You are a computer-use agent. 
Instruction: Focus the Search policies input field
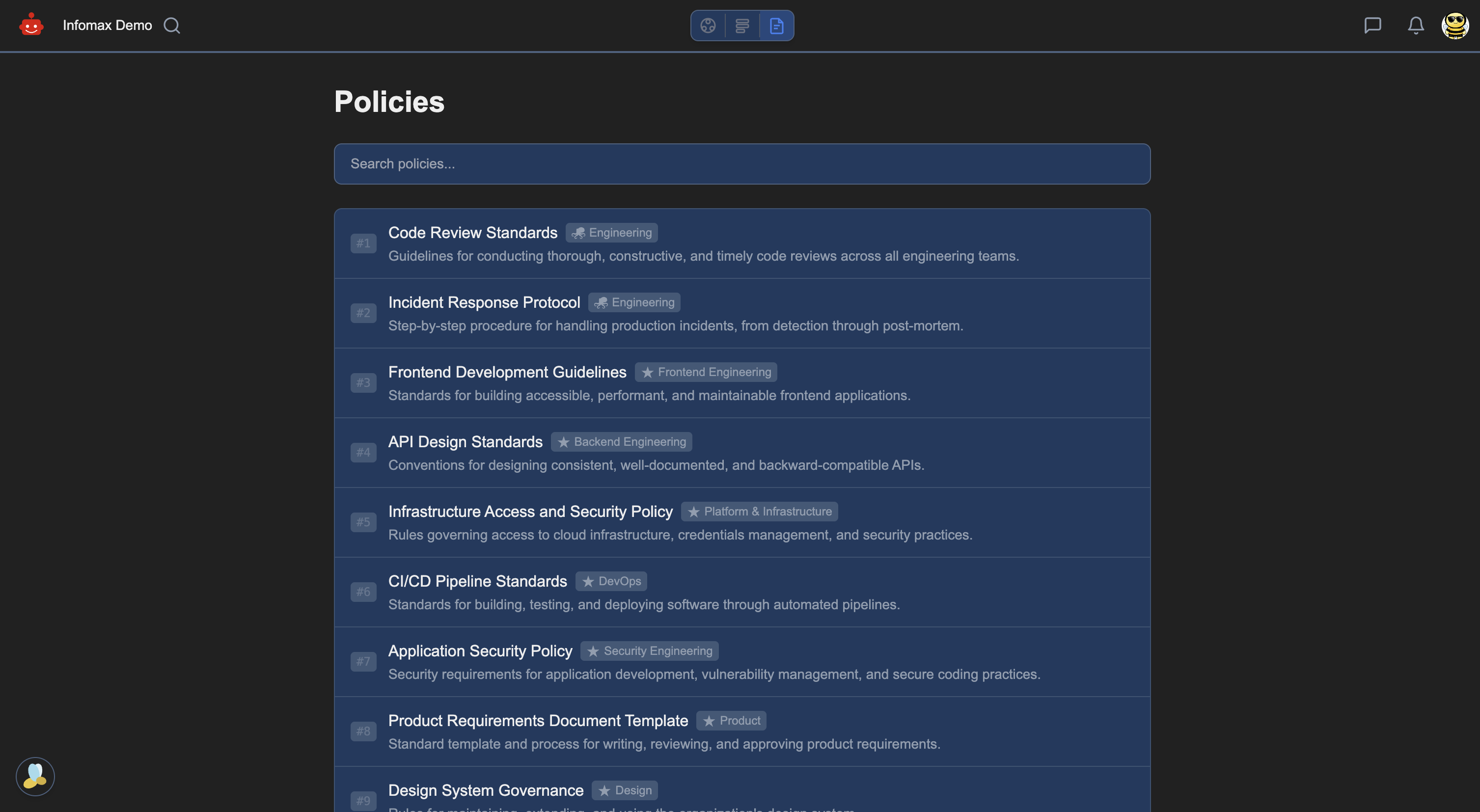741,163
